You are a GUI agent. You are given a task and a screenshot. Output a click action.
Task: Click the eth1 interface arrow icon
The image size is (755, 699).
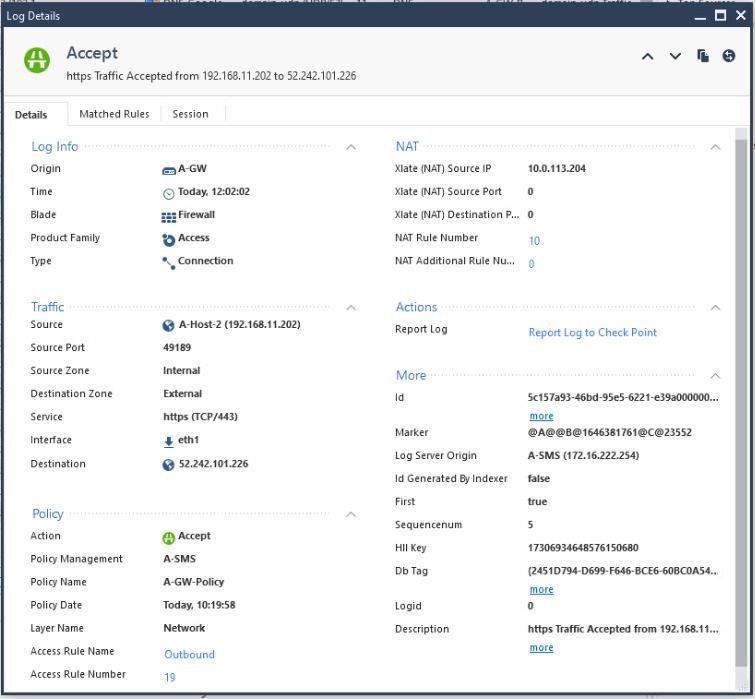click(x=169, y=441)
